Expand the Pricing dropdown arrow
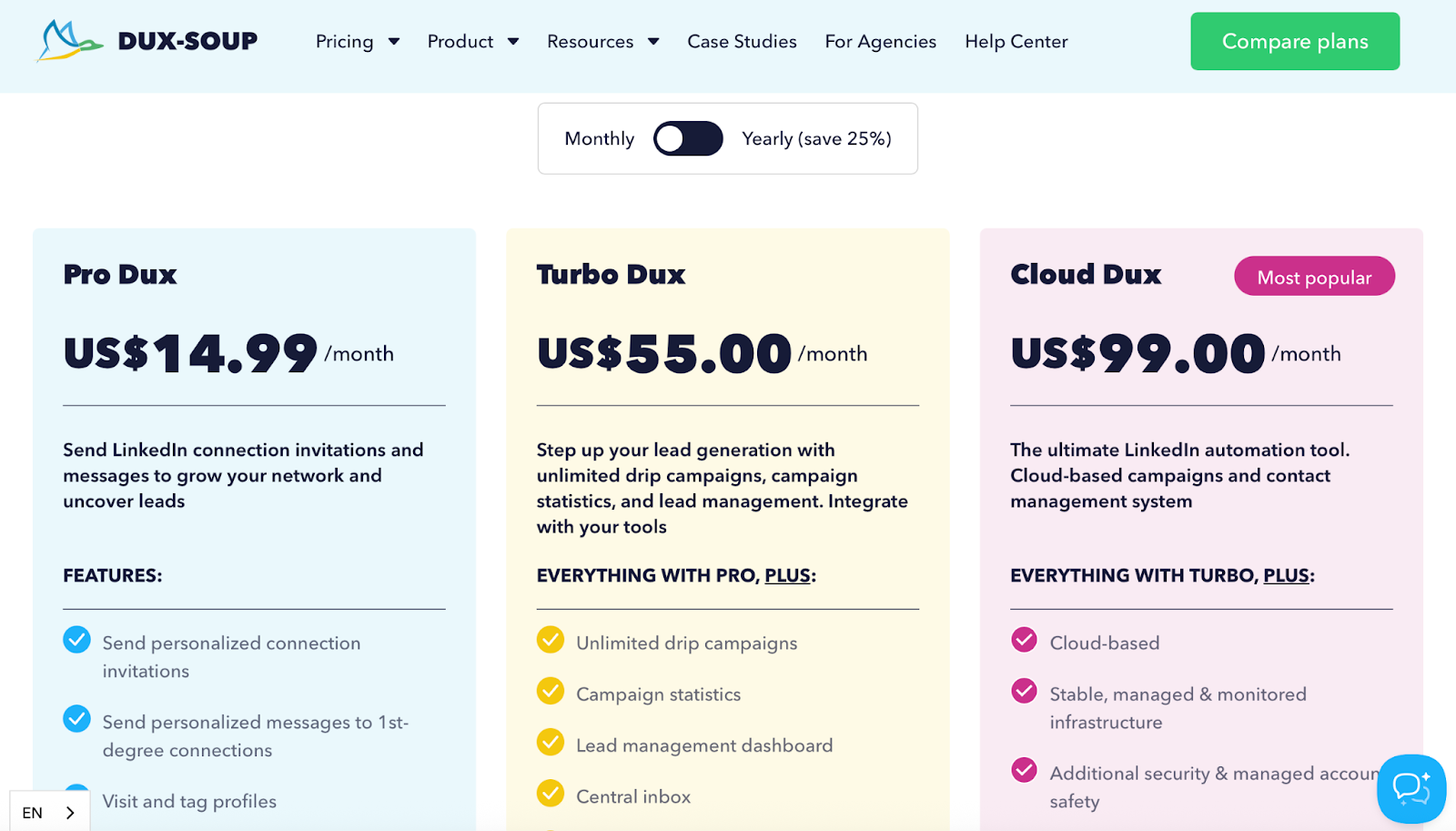Viewport: 1456px width, 831px height. (394, 42)
